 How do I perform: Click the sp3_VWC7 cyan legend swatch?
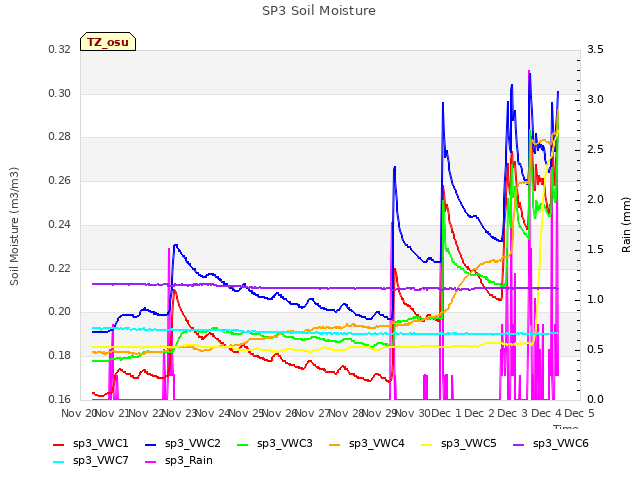59,462
